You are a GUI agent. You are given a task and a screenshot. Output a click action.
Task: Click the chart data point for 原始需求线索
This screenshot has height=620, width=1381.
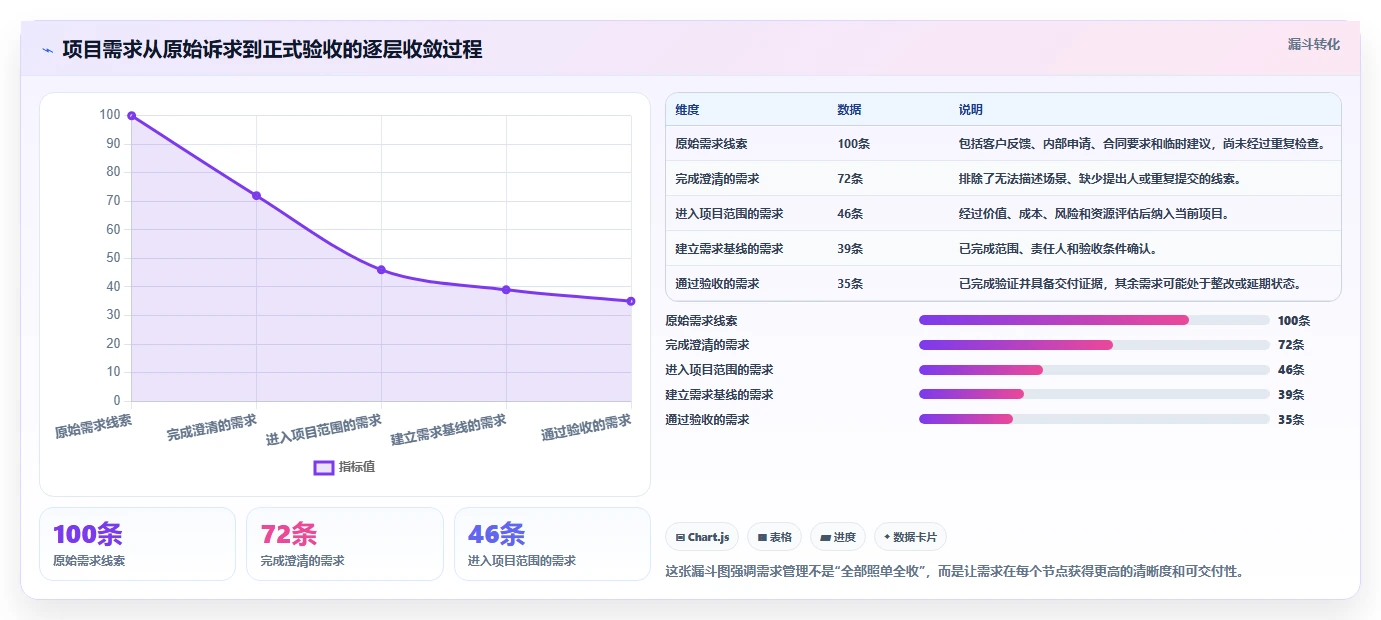point(131,116)
